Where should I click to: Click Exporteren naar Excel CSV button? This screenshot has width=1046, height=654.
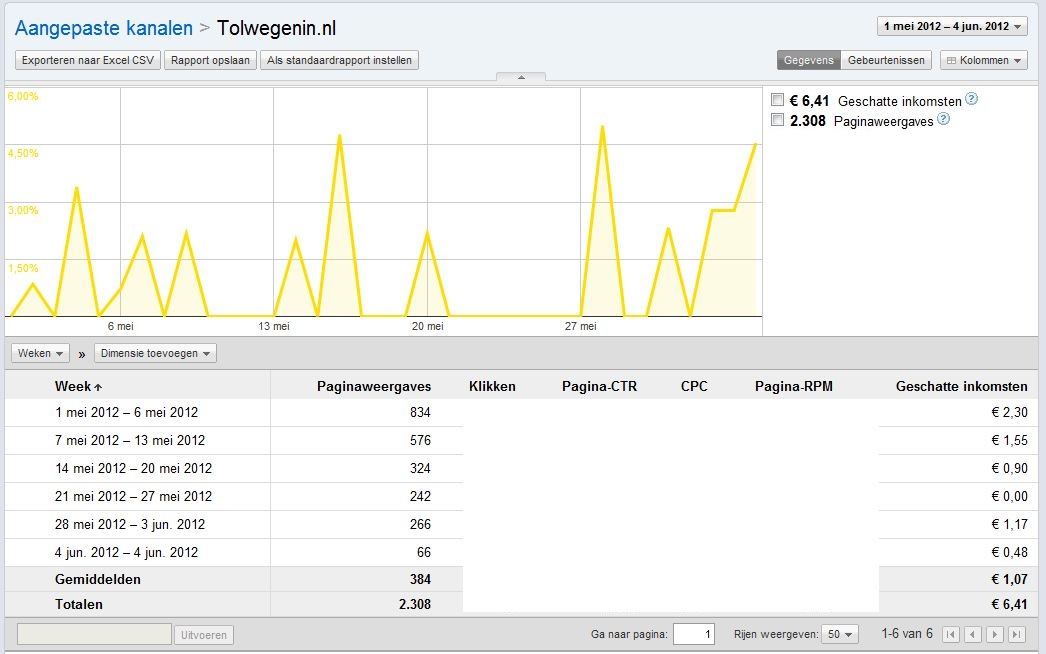[x=88, y=60]
